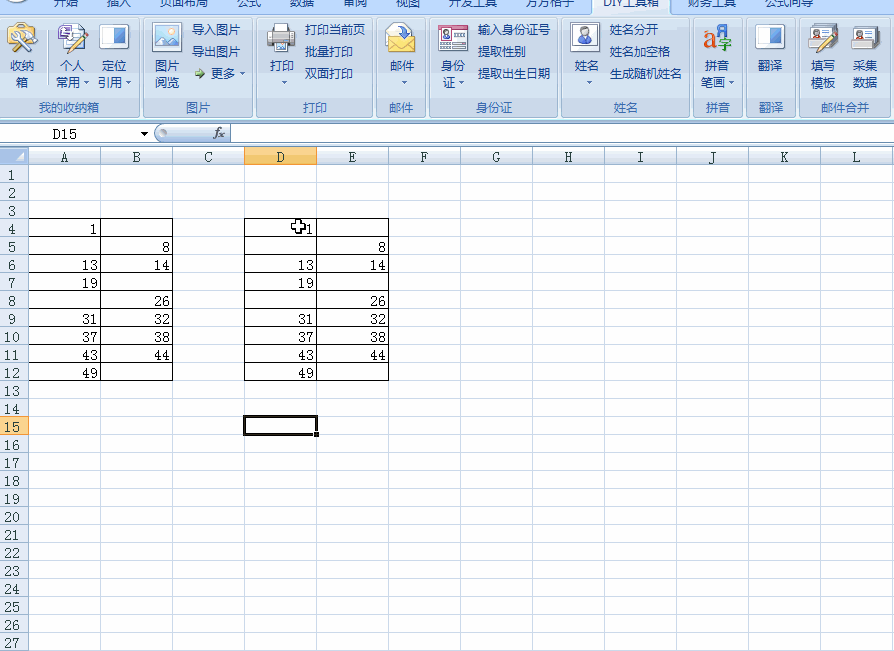894x651 pixels.
Task: Select row 20 header
Action: [x=13, y=517]
